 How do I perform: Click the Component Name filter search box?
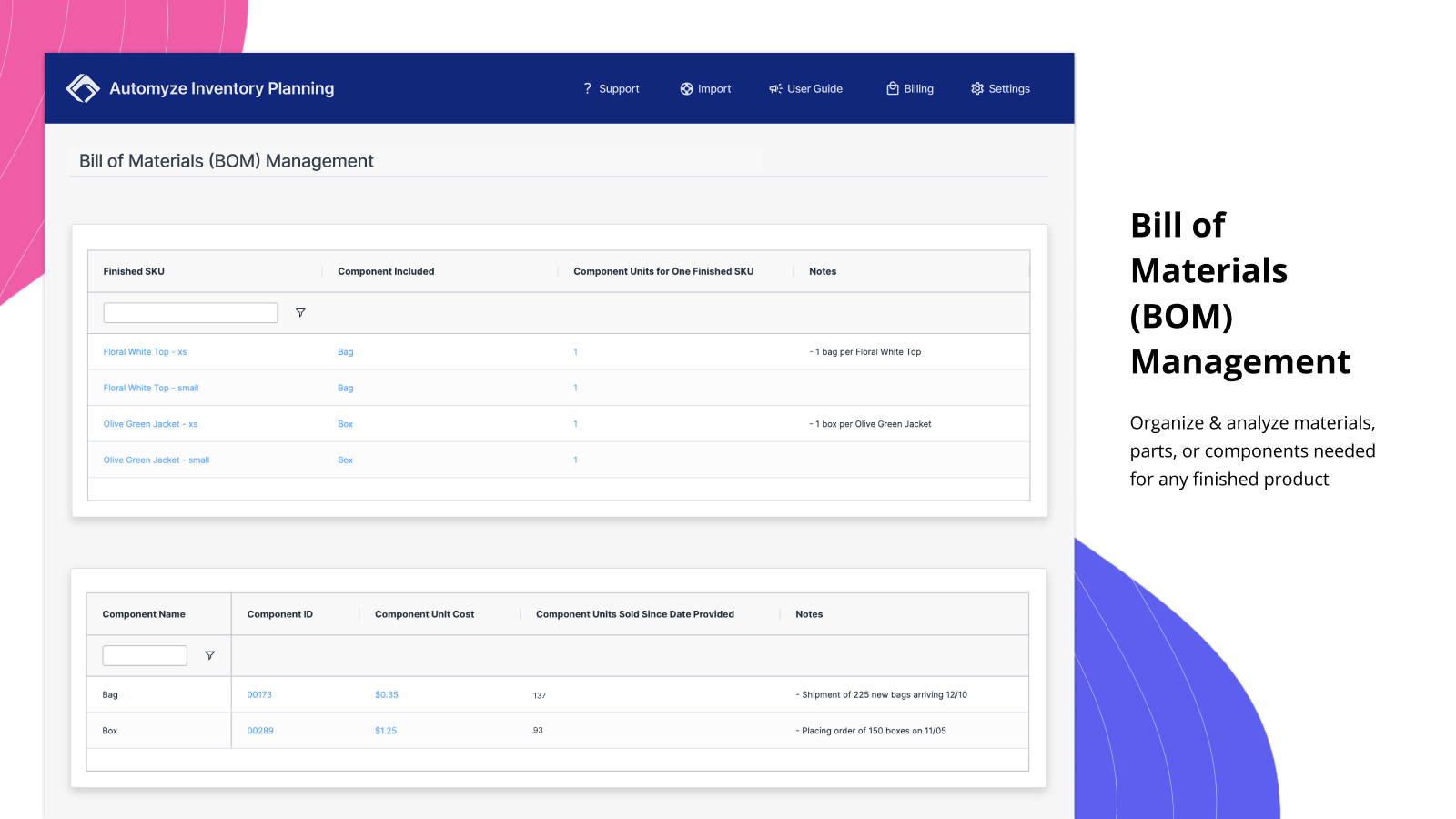[144, 655]
